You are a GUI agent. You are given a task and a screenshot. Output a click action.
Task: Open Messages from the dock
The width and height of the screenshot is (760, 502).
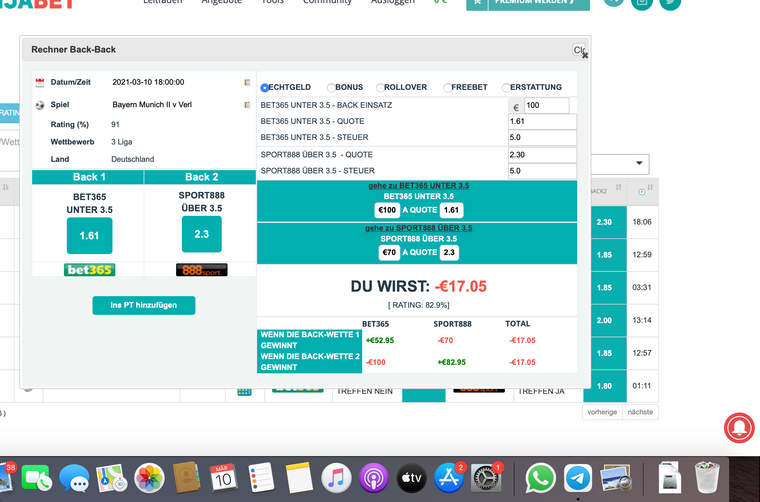74,479
